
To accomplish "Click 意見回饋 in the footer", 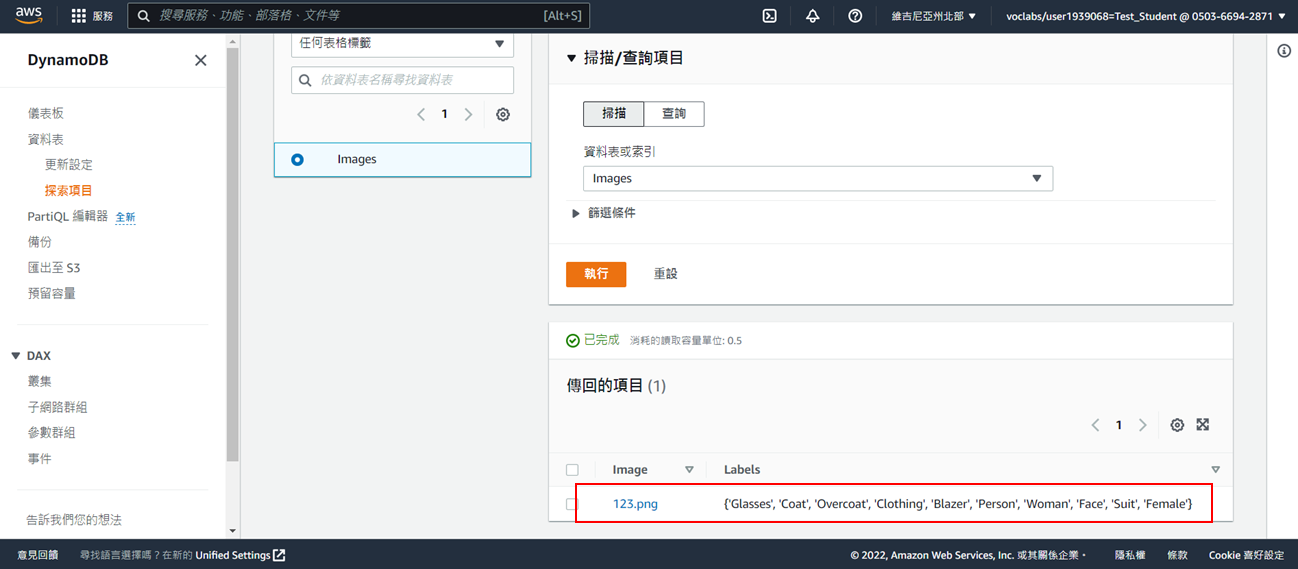I will click(x=38, y=555).
